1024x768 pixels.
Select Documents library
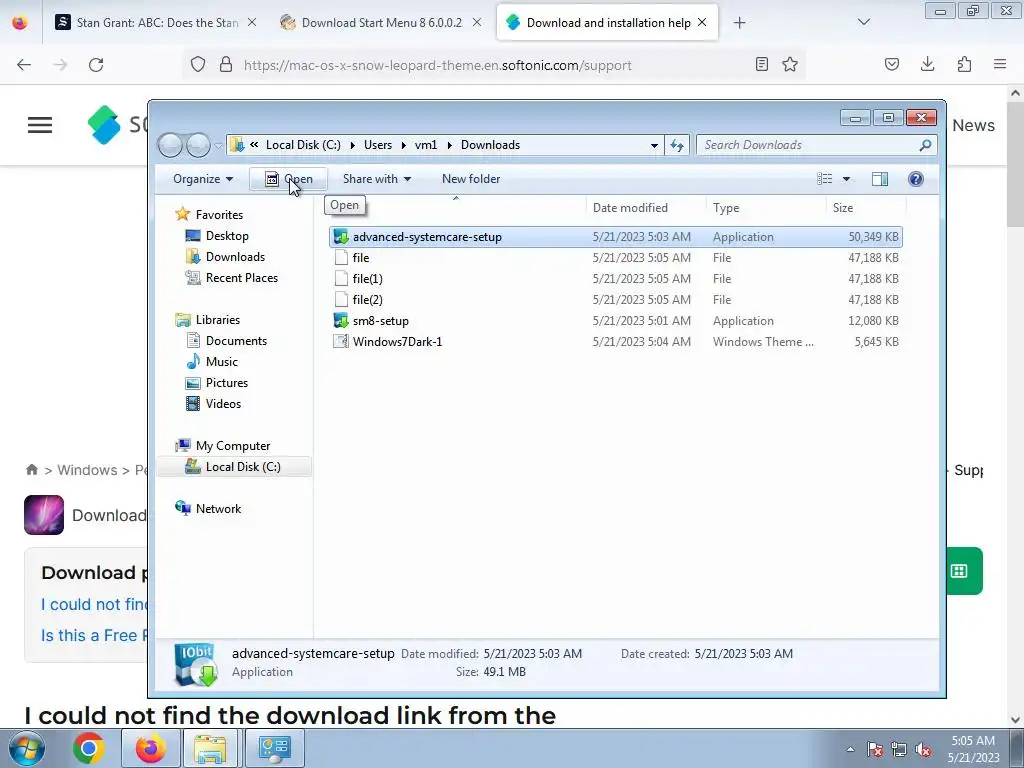236,341
